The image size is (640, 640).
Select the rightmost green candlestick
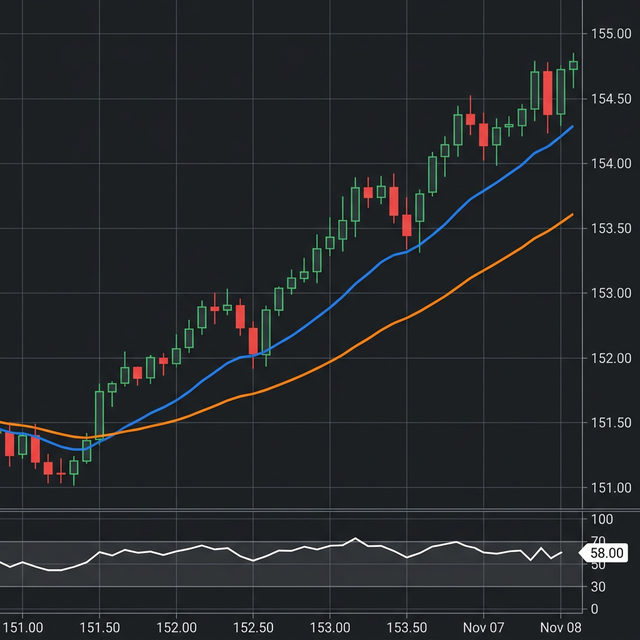[x=573, y=65]
